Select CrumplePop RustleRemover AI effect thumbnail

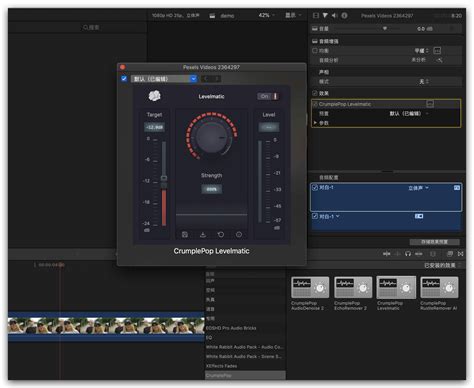coord(439,287)
